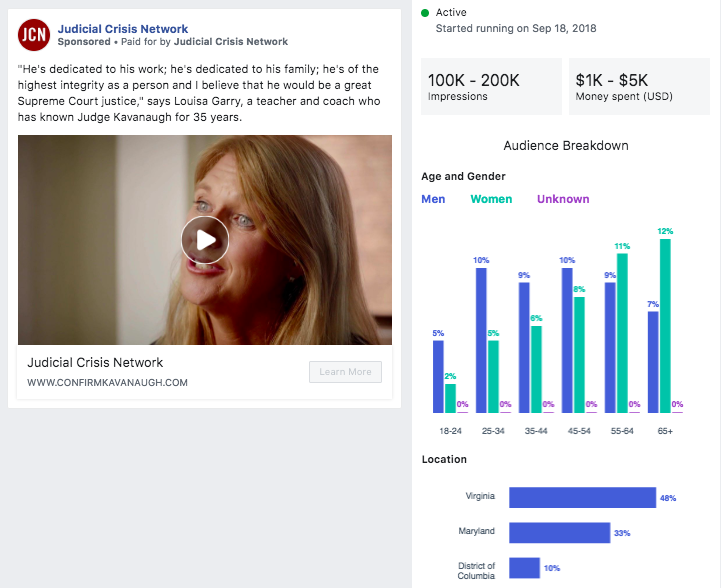The image size is (721, 588).
Task: Click the 35-44 women 6% bar
Action: coord(536,369)
